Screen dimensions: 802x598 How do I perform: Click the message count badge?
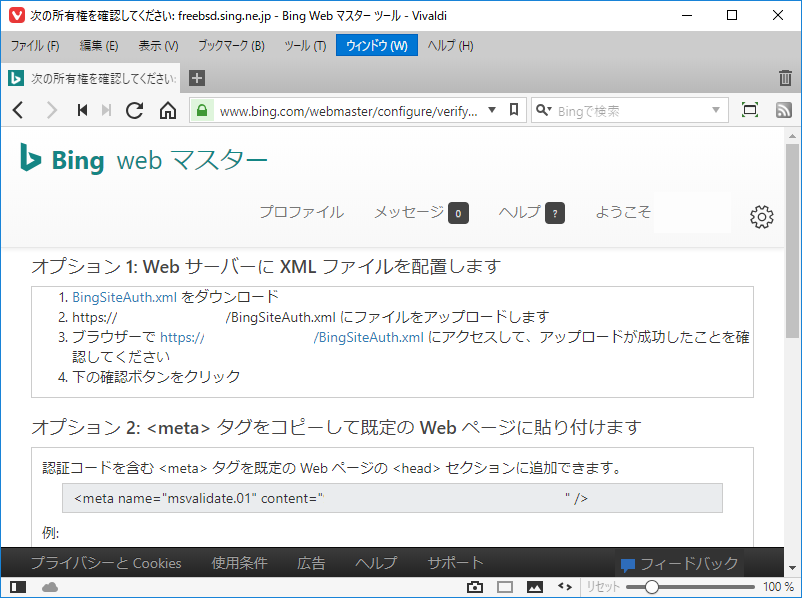click(458, 213)
